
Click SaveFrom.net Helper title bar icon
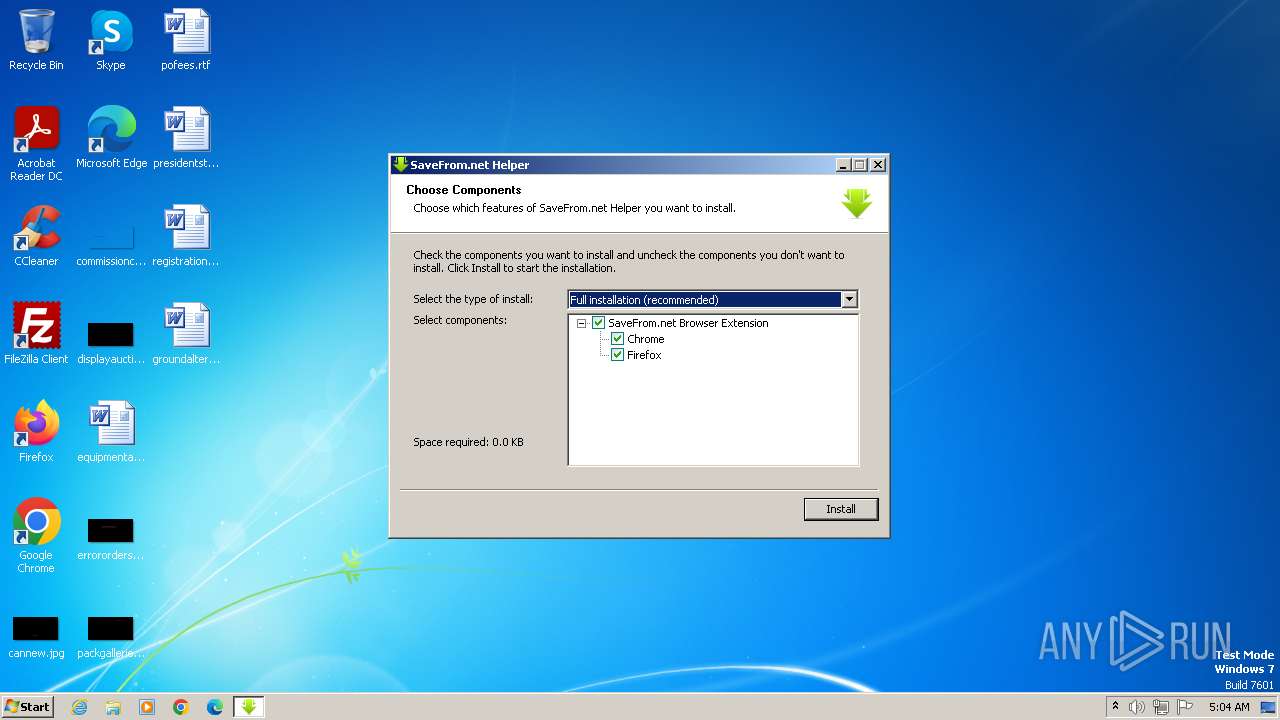click(x=400, y=165)
